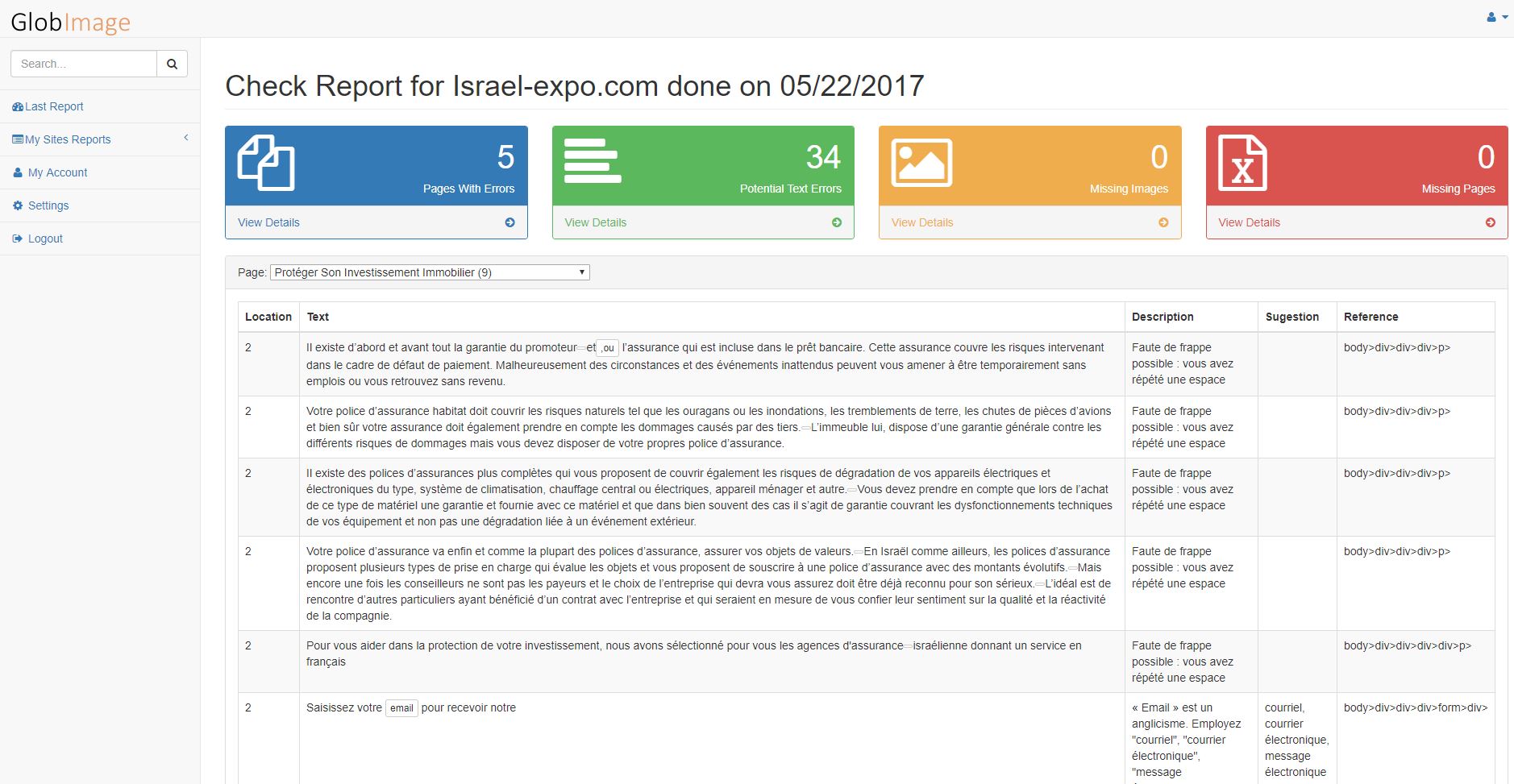Expand My Sites Reports chevron
Screen dimensions: 1514x784
[x=186, y=138]
